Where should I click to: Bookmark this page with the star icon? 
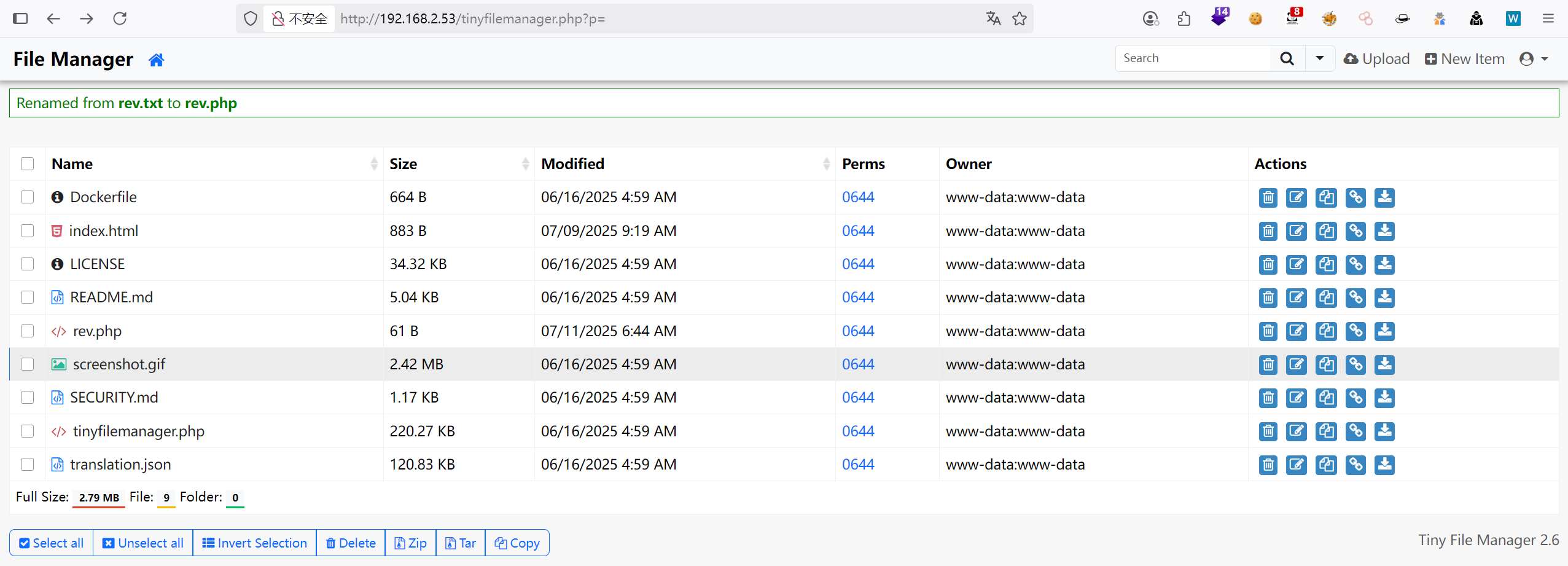tap(1020, 19)
